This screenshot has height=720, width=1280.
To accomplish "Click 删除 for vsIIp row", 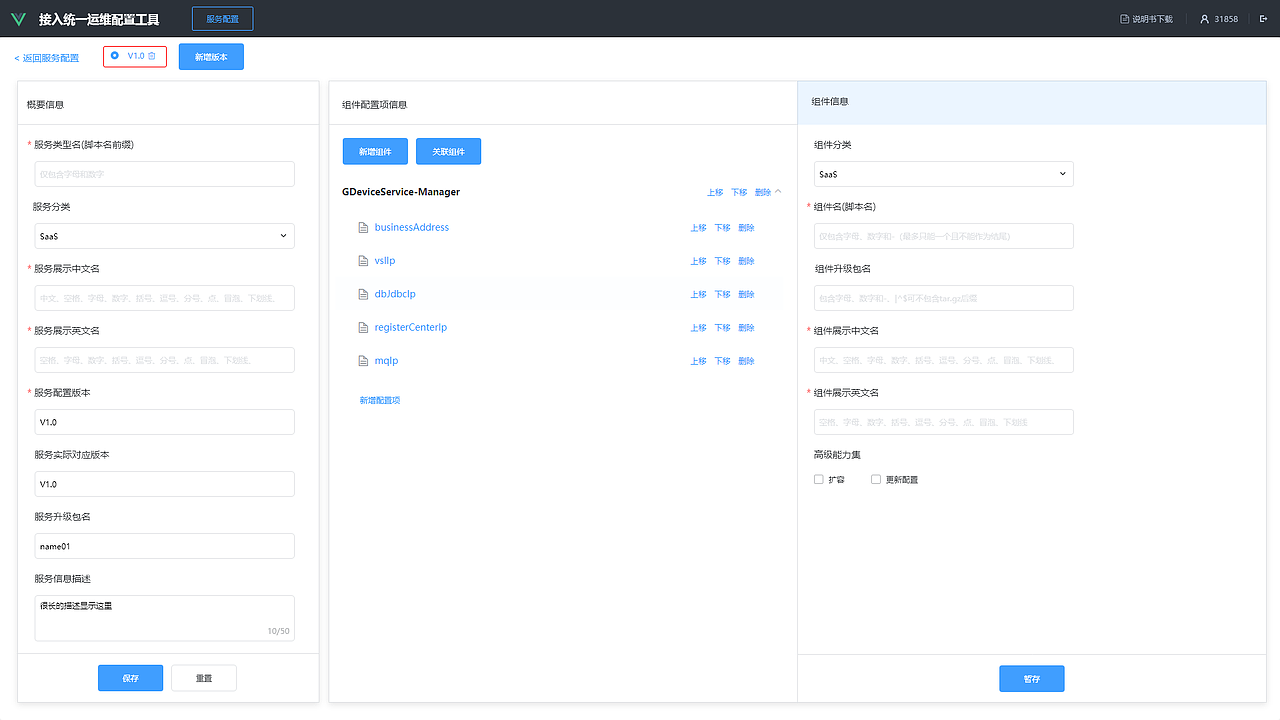I will point(746,261).
